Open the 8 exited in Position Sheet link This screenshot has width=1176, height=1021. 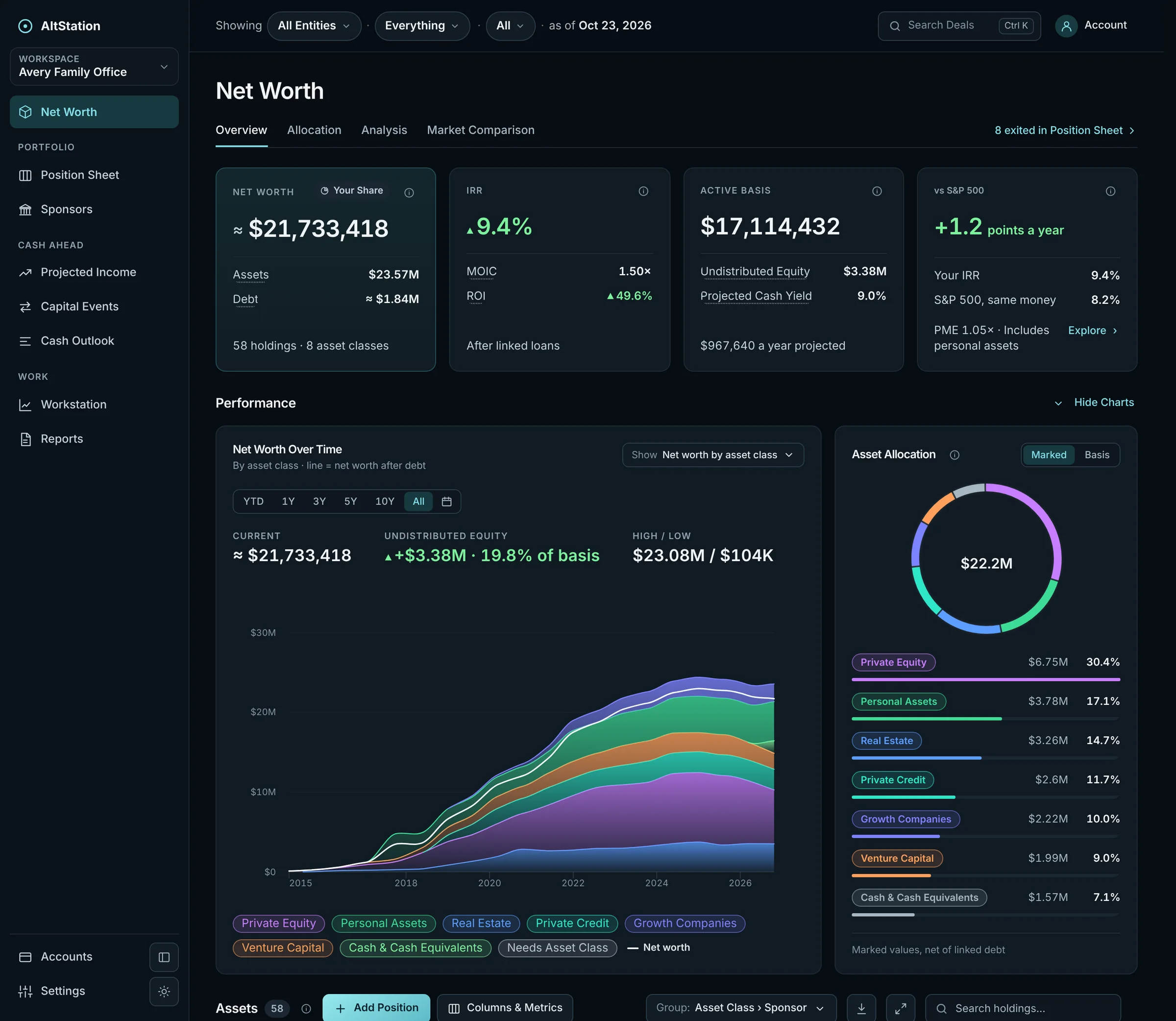click(1065, 130)
